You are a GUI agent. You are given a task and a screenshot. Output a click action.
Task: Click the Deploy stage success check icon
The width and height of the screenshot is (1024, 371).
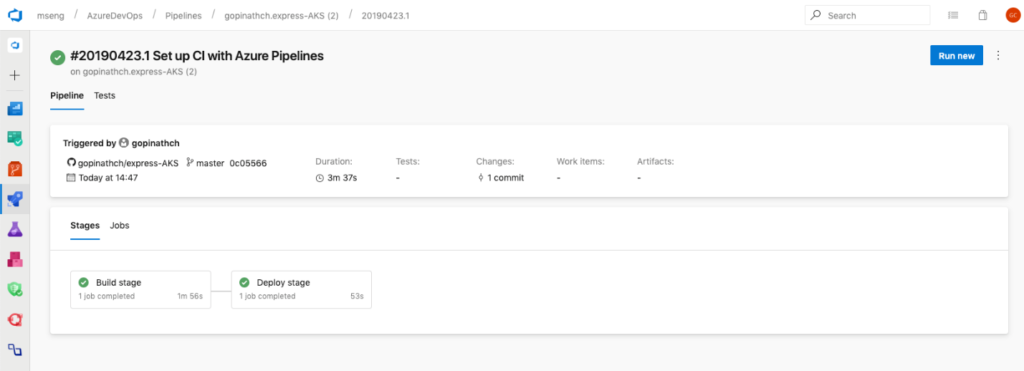(245, 282)
